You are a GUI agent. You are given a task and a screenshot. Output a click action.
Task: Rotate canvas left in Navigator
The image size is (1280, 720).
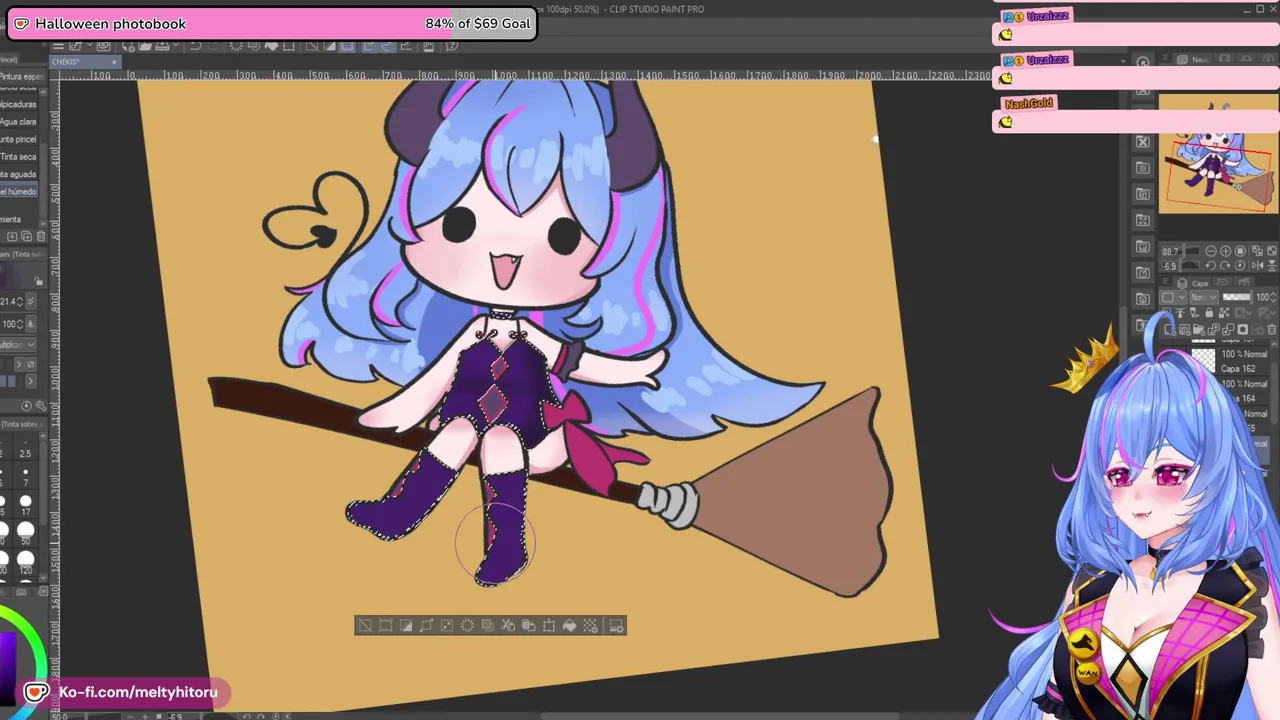click(x=1211, y=265)
